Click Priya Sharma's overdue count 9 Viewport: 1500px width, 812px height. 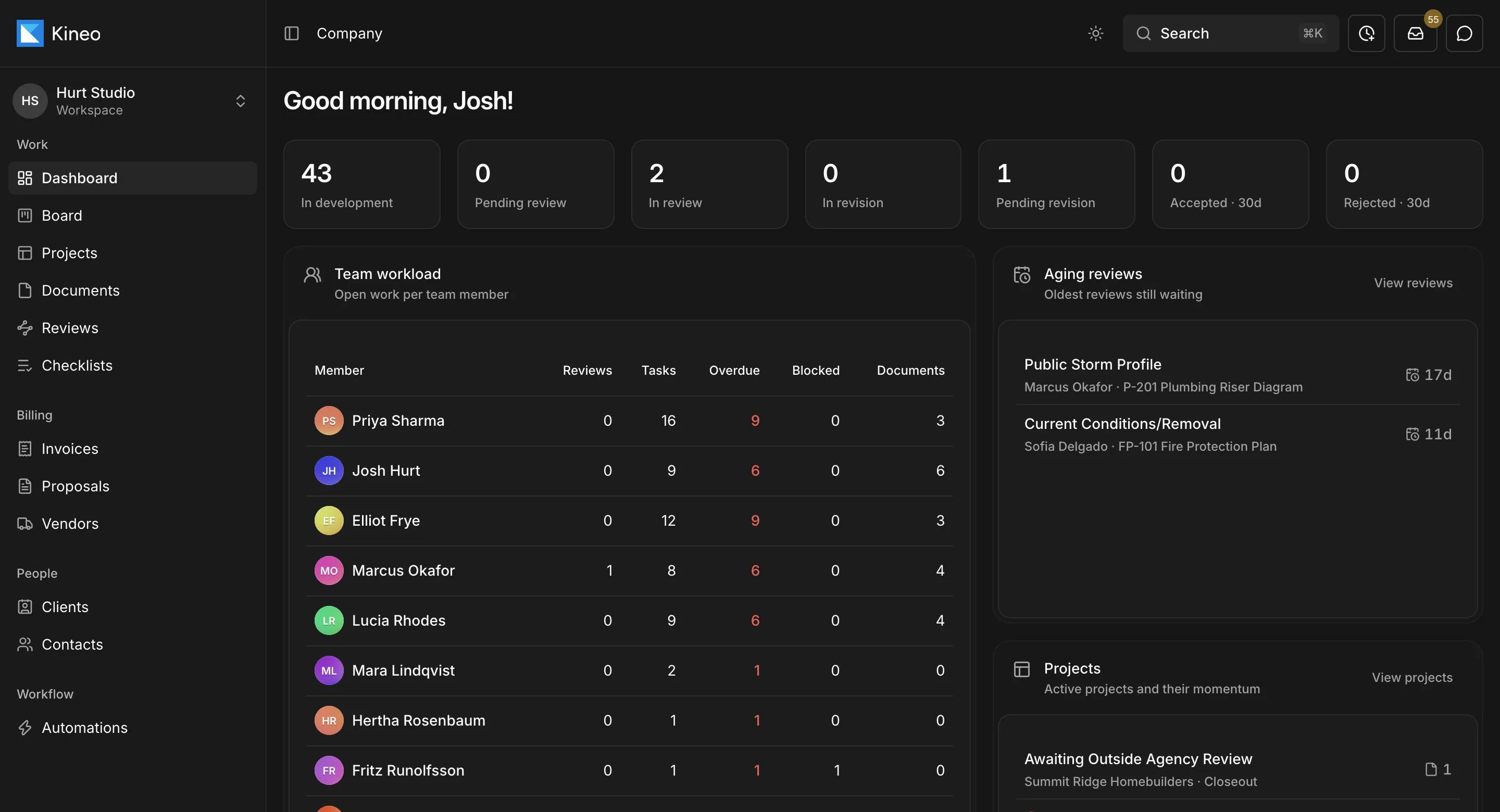[x=755, y=421]
